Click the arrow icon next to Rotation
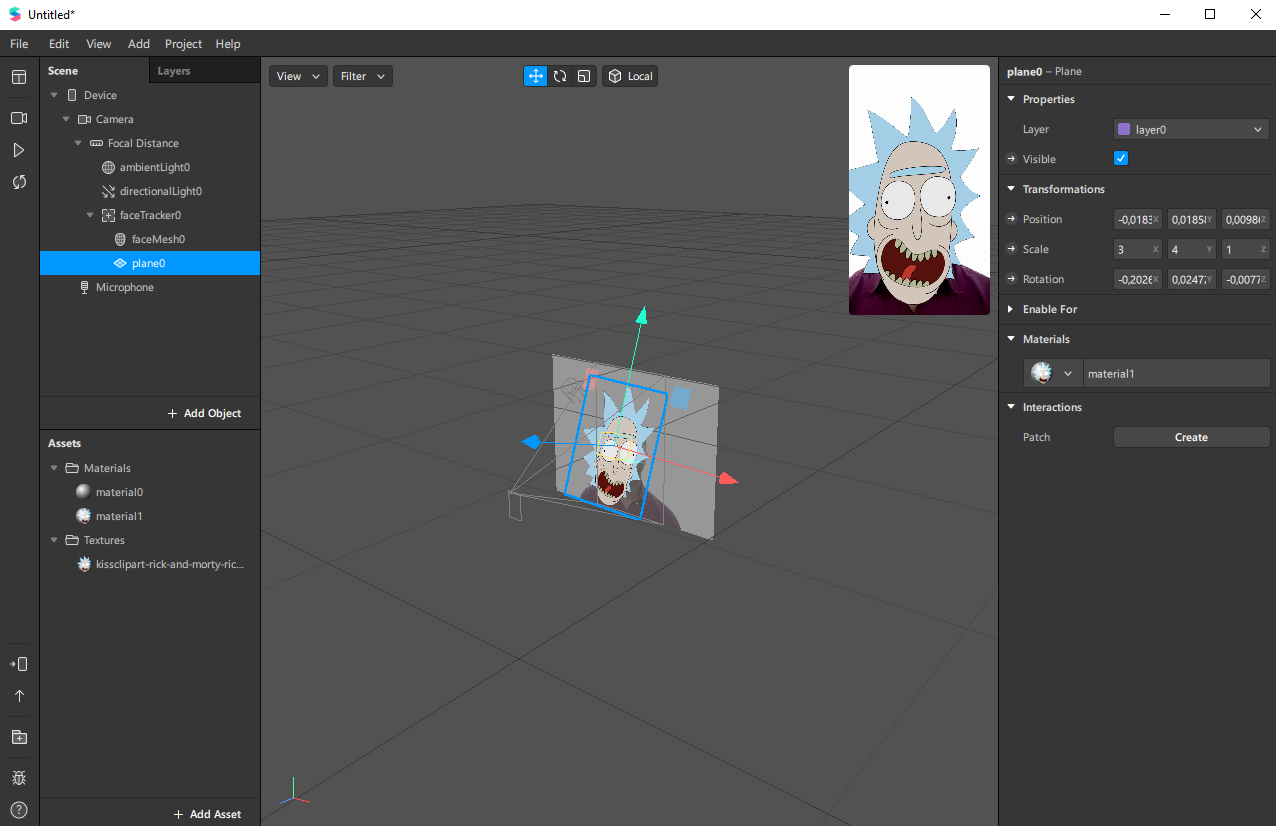1276x826 pixels. tap(1011, 279)
